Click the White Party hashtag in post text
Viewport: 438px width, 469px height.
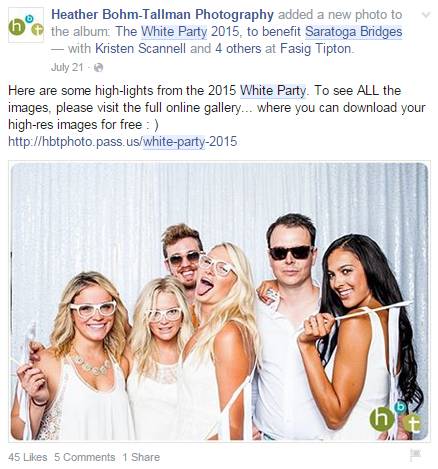point(273,91)
